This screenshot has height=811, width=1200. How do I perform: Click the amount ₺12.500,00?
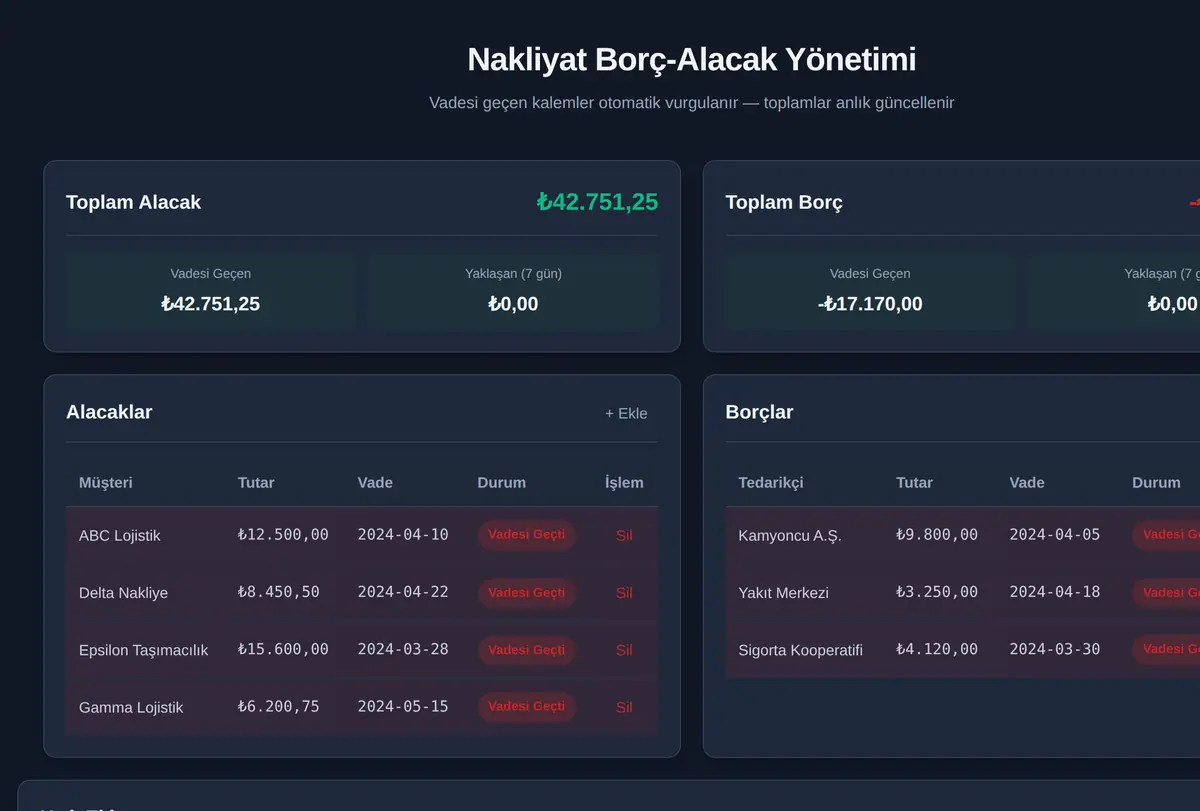[x=283, y=535]
